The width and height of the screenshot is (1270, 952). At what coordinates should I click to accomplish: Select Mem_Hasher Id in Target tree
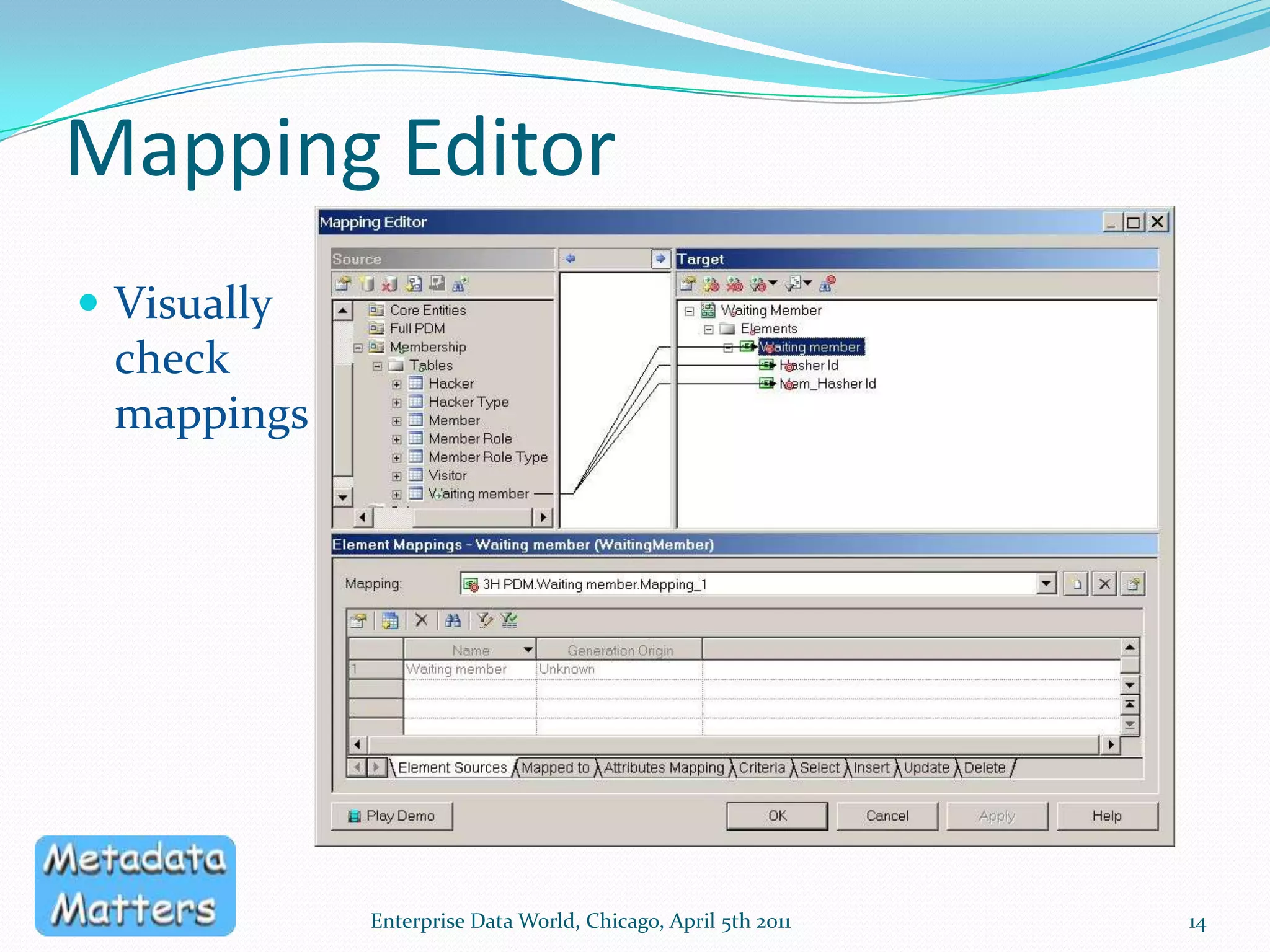[828, 384]
